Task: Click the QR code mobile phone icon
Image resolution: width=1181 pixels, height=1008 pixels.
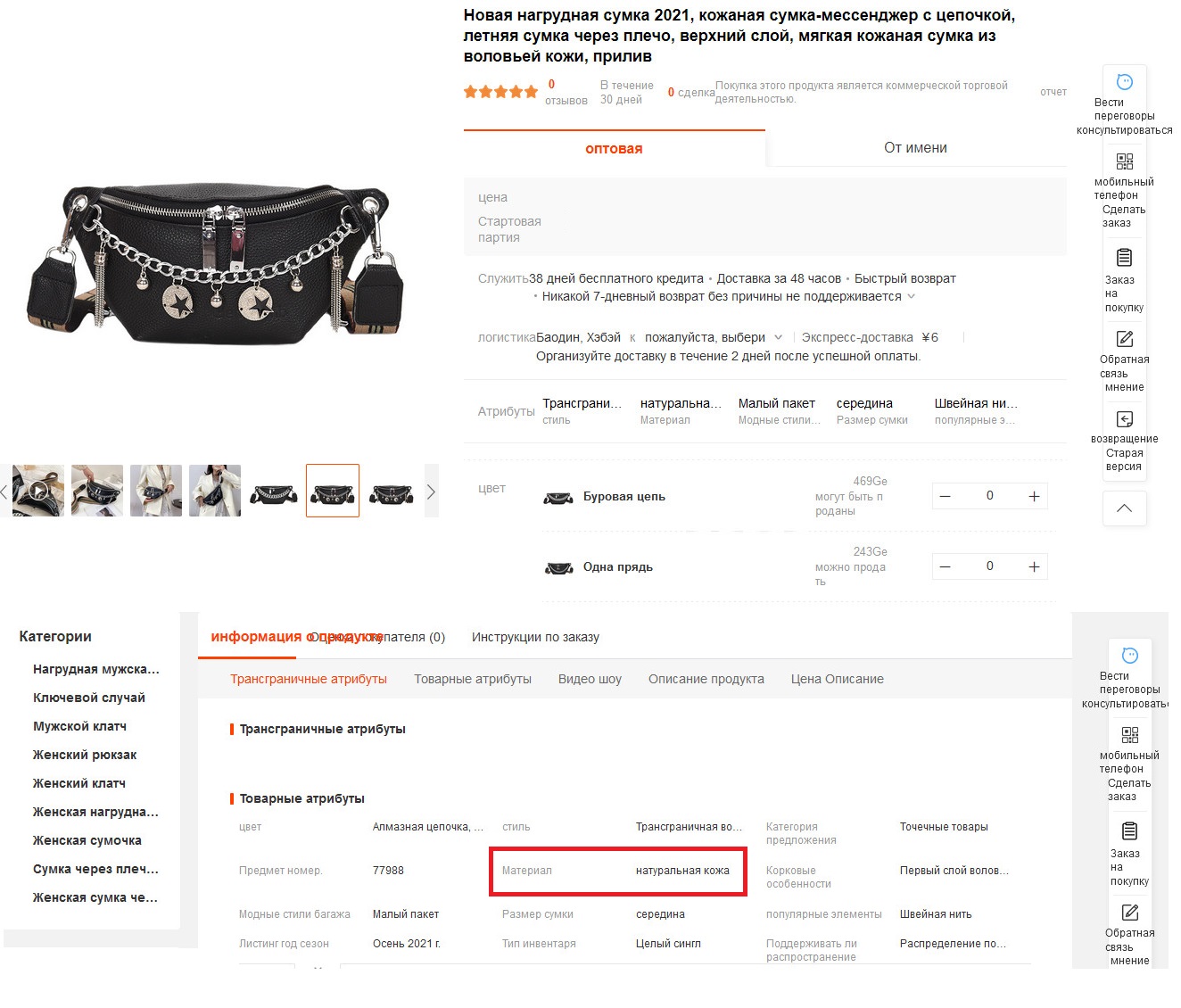Action: (1125, 161)
